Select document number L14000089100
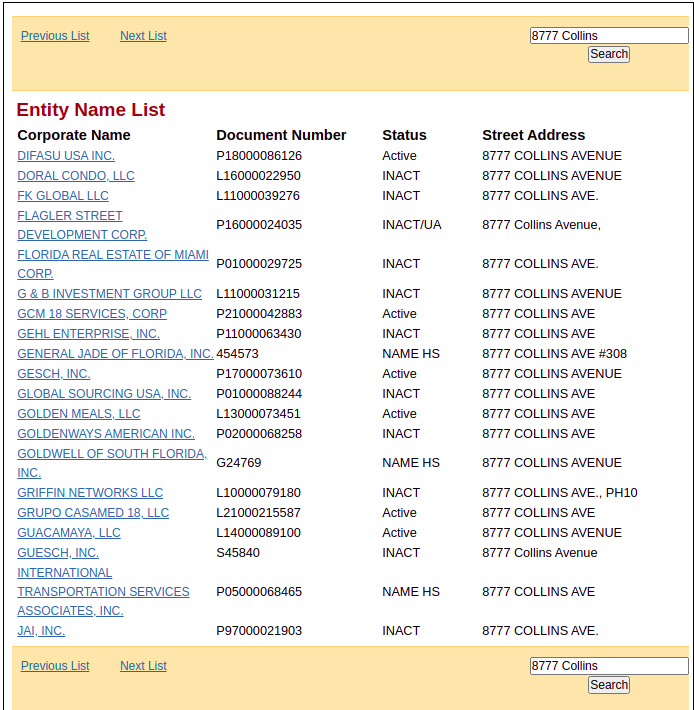Viewport: 694px width, 710px height. point(258,532)
